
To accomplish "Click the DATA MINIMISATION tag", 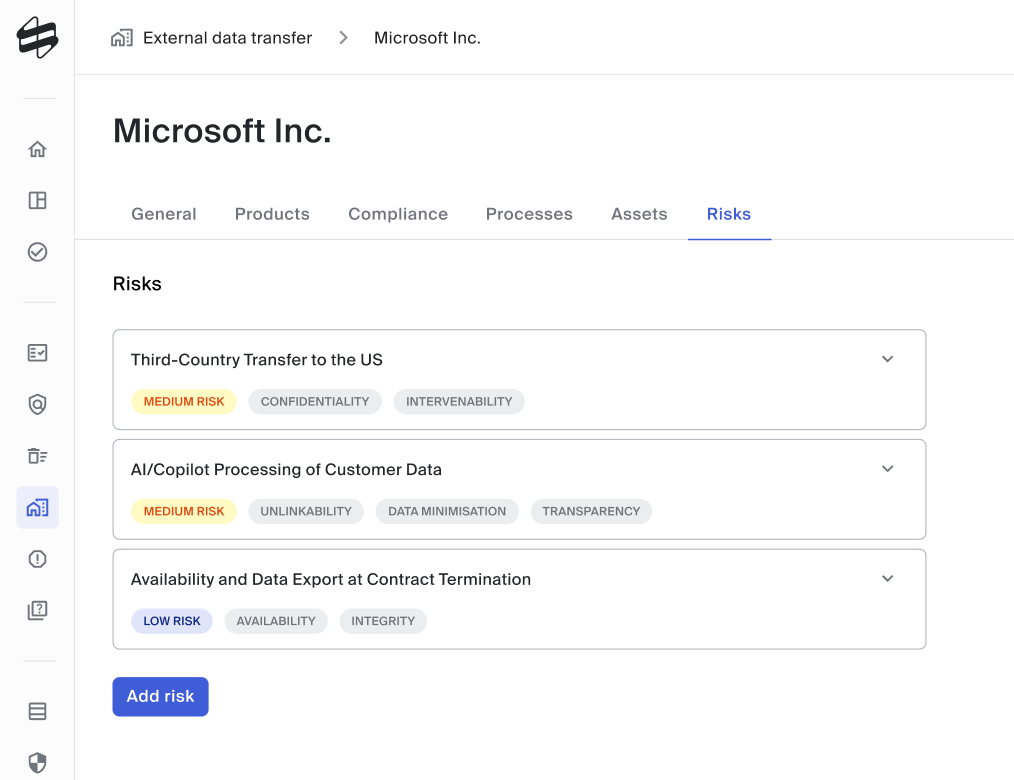I will (447, 512).
